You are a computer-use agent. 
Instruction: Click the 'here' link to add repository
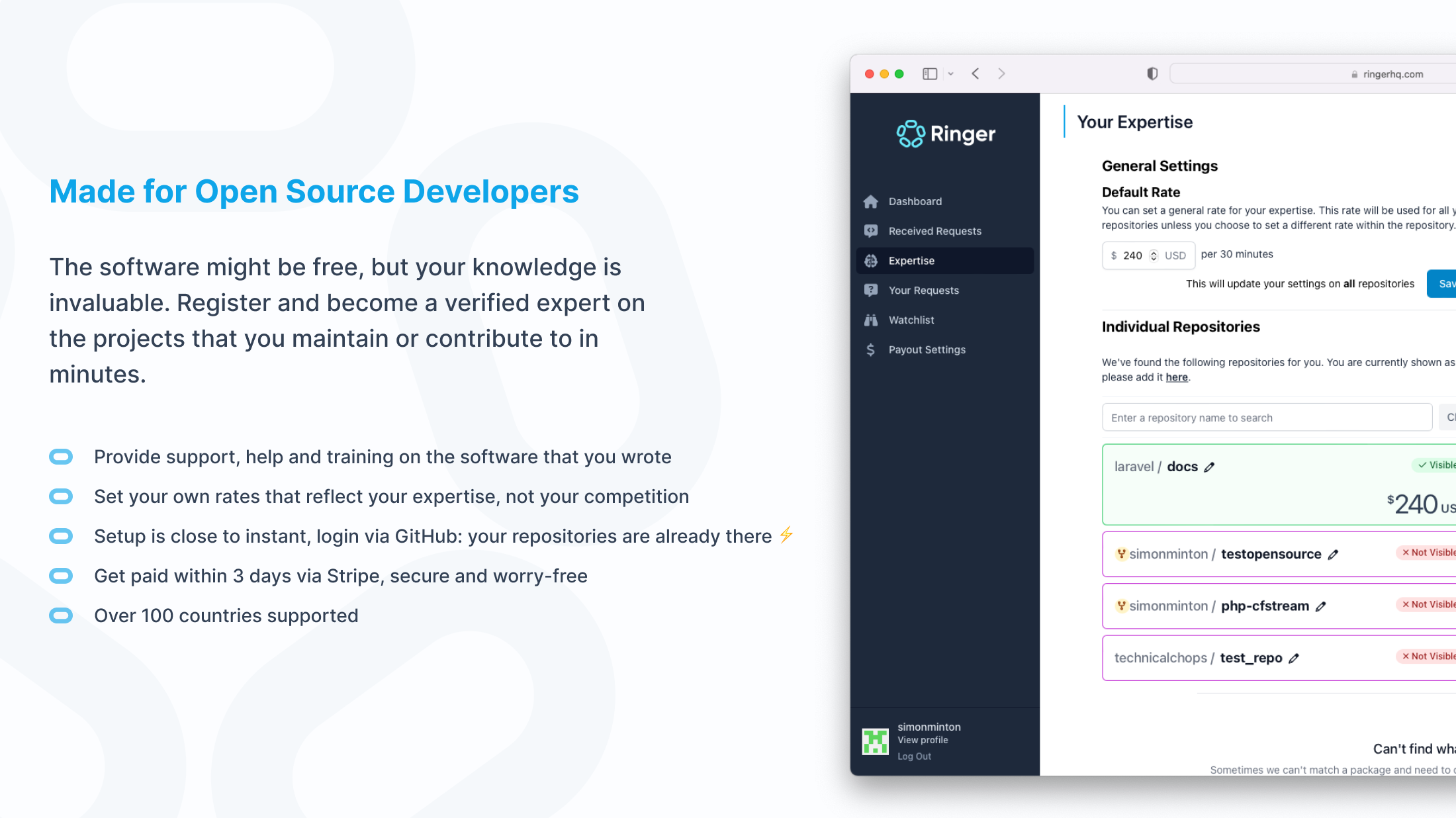click(x=1176, y=377)
